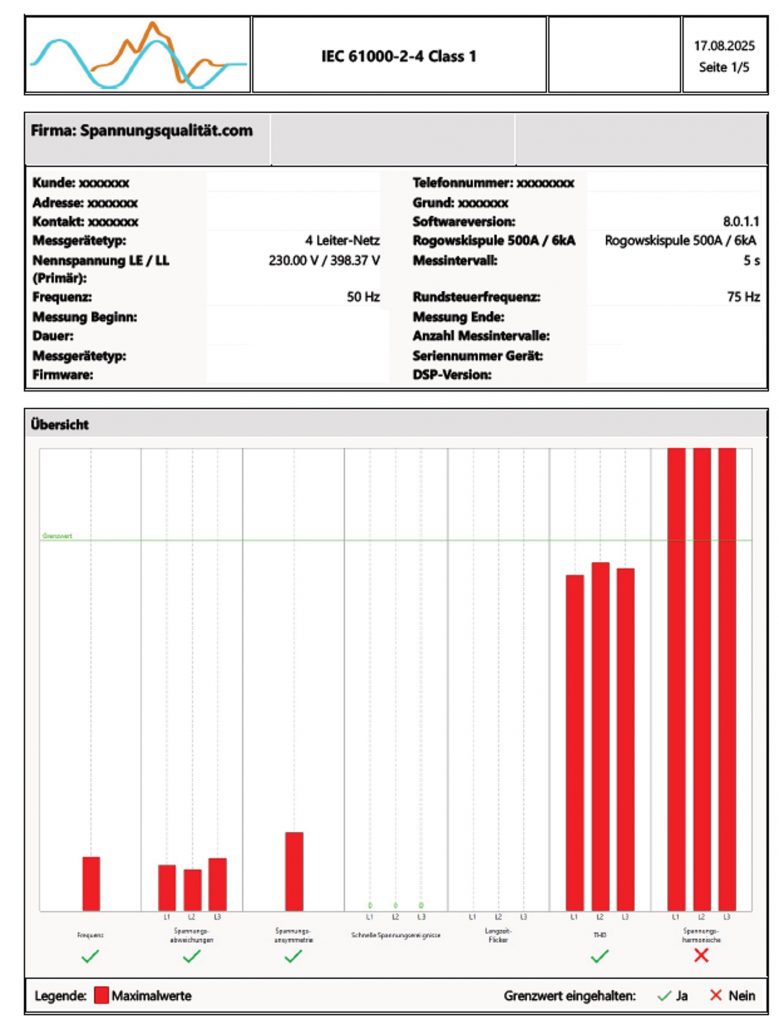This screenshot has width=779, height=1024.
Task: Click the green Grenzwert line label
Action: pyautogui.click(x=57, y=536)
